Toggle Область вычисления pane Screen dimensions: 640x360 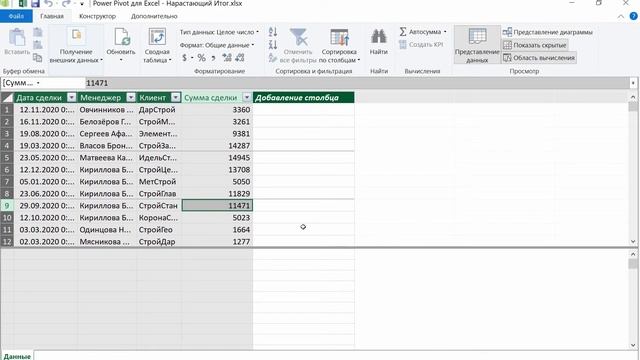[539, 58]
